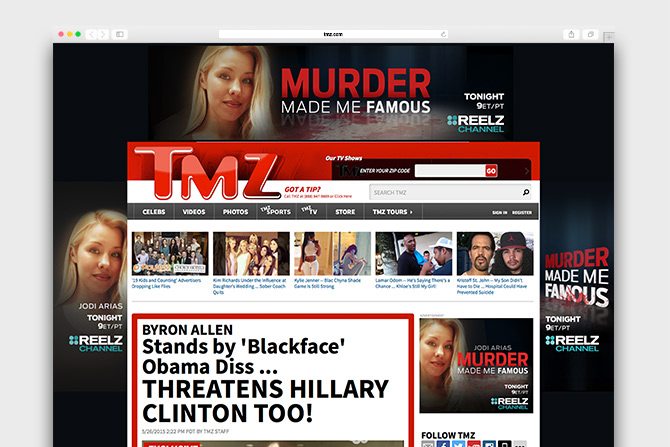Open Kristoff St. John story thumbnail

click(495, 253)
